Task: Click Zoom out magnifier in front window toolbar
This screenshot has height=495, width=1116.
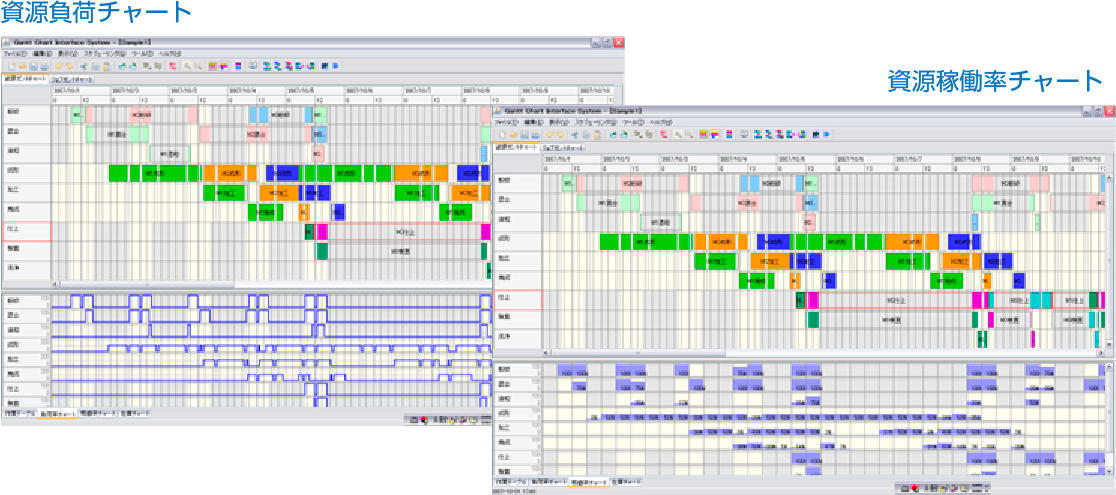Action: click(689, 135)
